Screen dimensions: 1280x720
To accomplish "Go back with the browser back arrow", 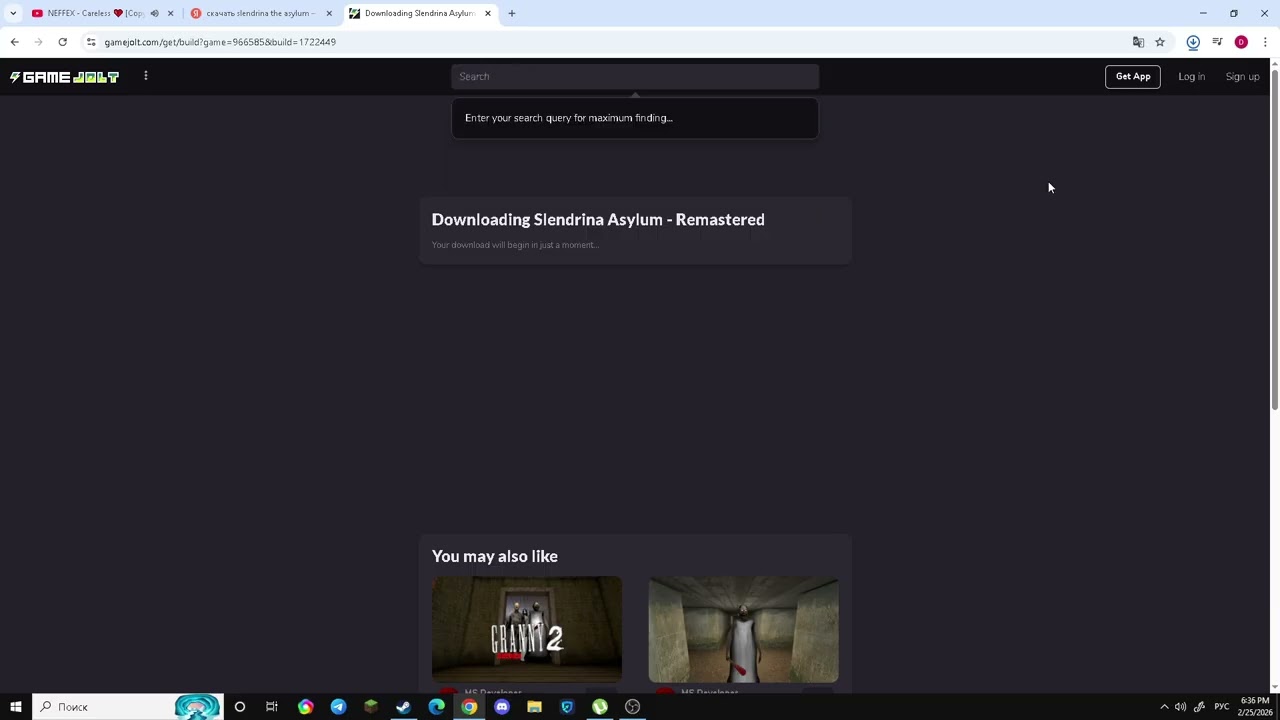I will [x=14, y=42].
